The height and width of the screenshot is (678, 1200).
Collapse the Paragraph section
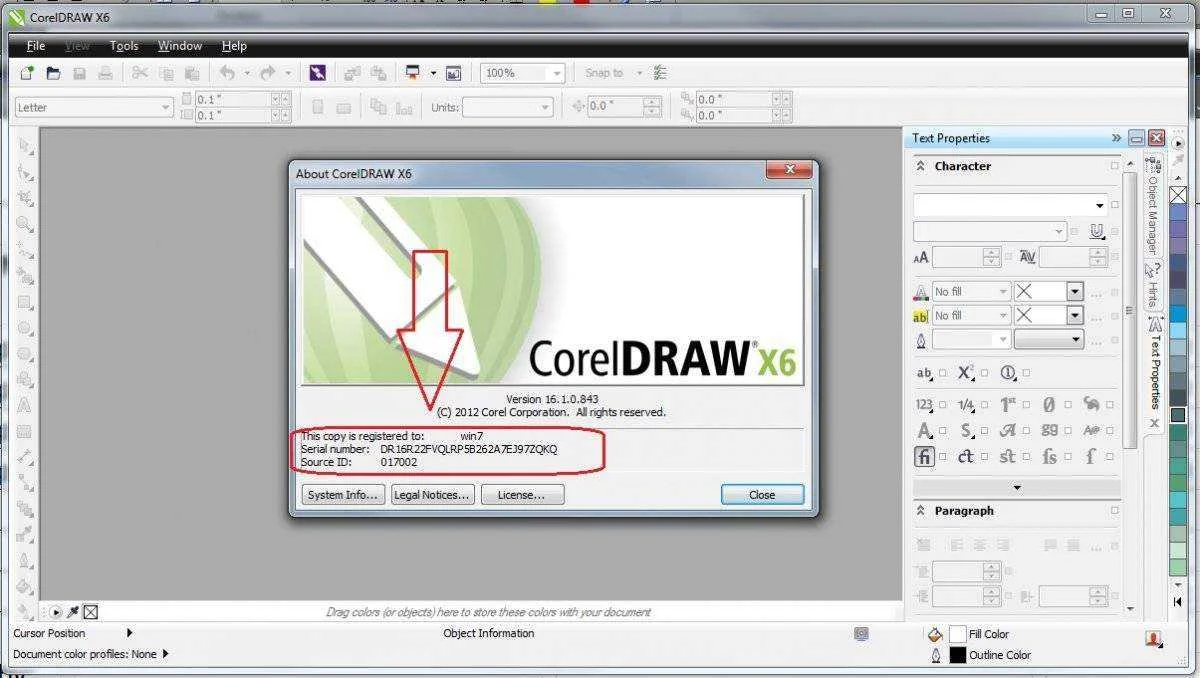click(x=921, y=510)
